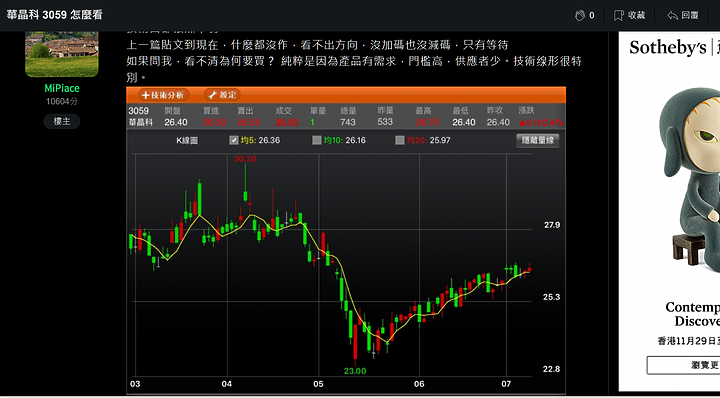Image resolution: width=720 pixels, height=398 pixels.
Task: Click the clap applause icon
Action: (580, 15)
